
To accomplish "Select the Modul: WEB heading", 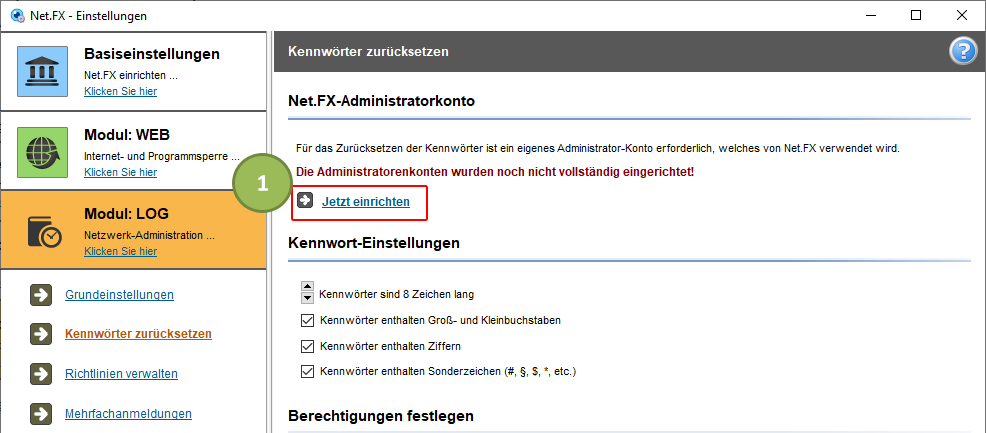I will [127, 135].
